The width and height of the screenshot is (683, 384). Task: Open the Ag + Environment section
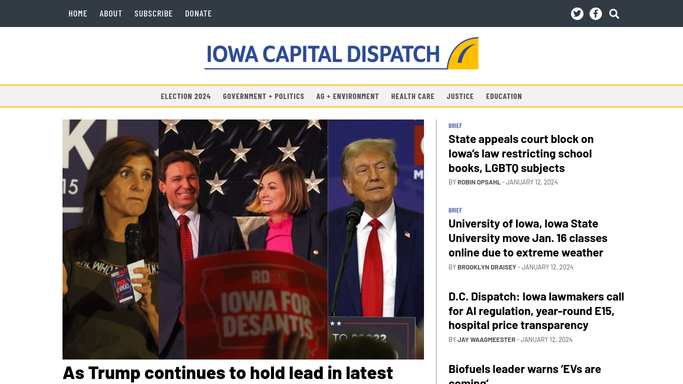click(348, 96)
